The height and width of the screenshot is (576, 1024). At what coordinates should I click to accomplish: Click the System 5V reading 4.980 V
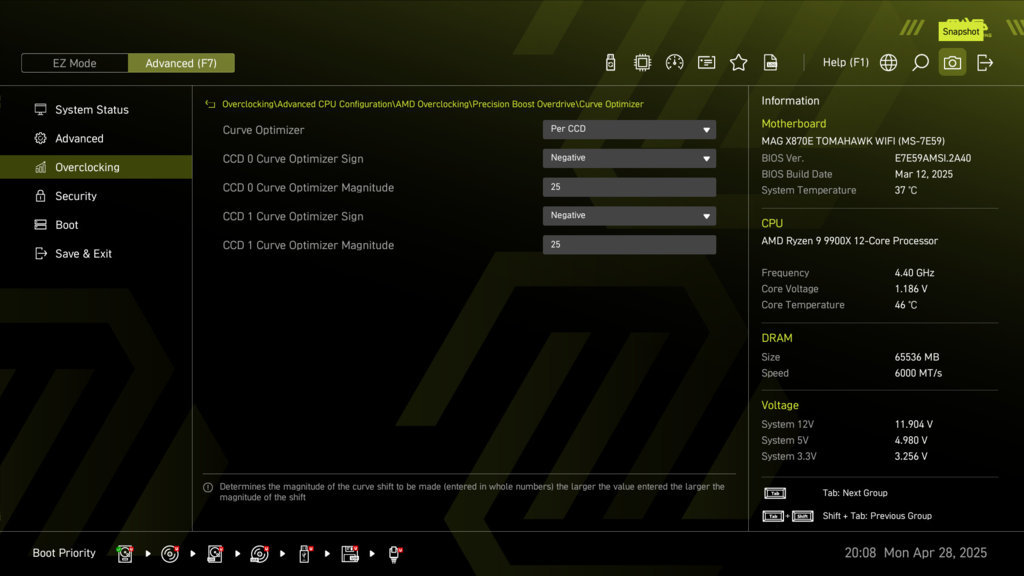click(911, 441)
